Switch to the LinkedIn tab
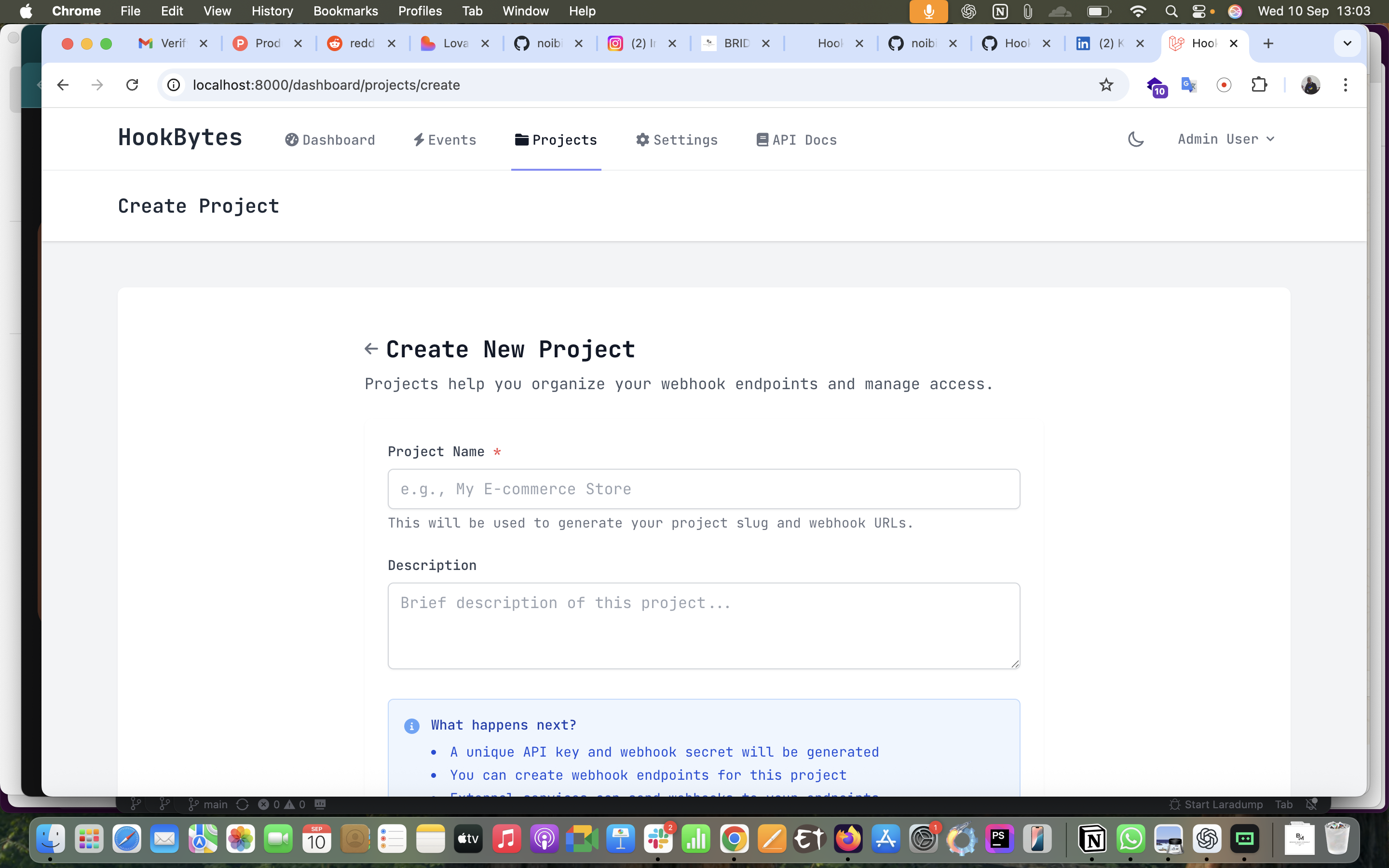 pos(1110,43)
